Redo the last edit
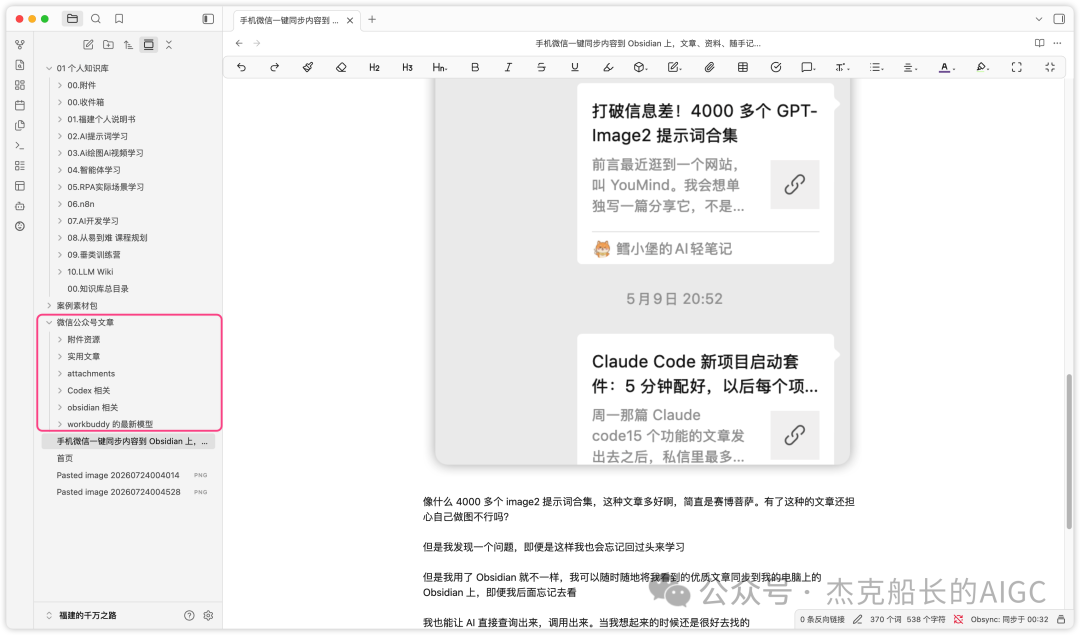1080x635 pixels. click(274, 67)
